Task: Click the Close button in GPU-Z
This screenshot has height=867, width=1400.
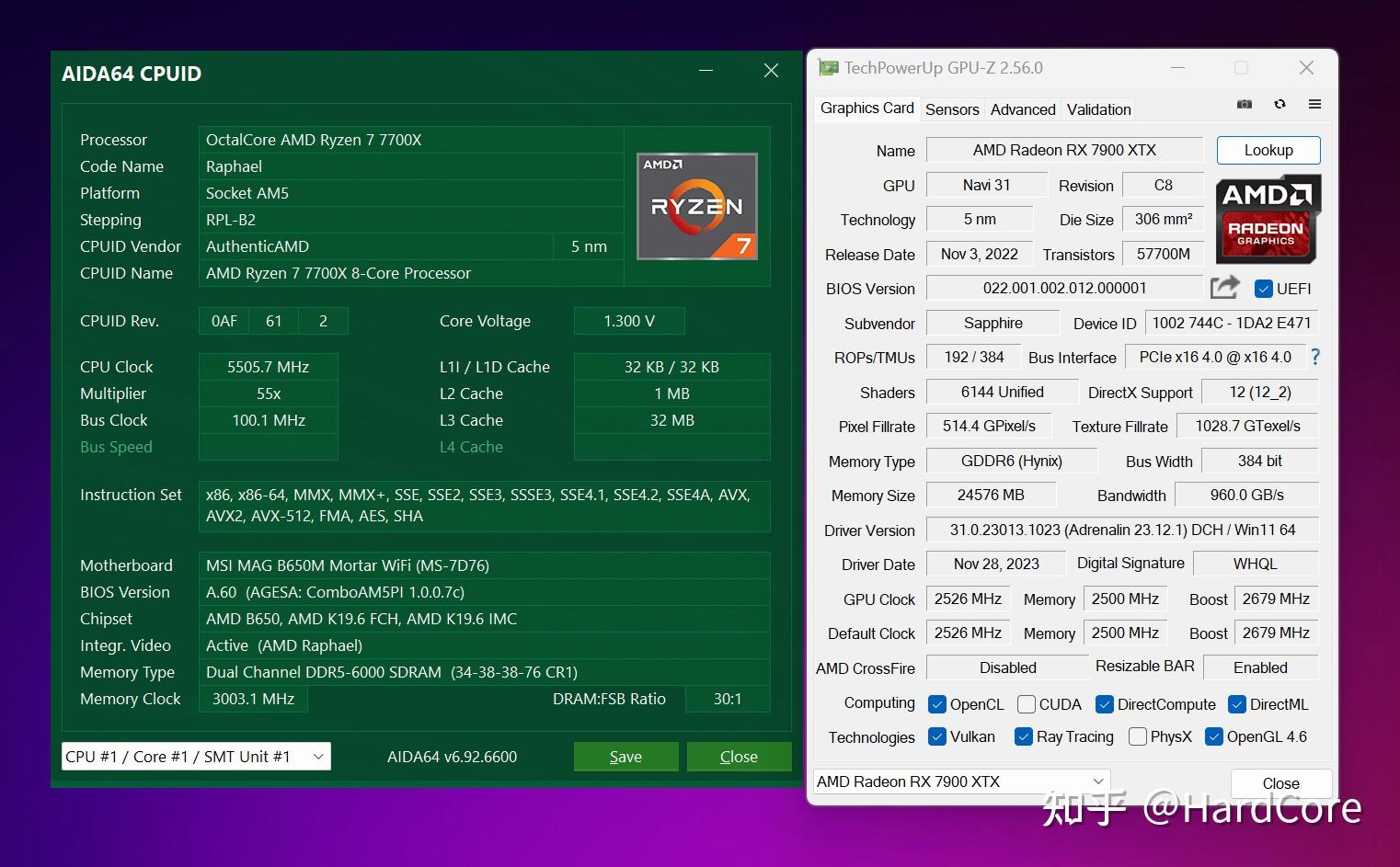Action: click(x=1280, y=783)
